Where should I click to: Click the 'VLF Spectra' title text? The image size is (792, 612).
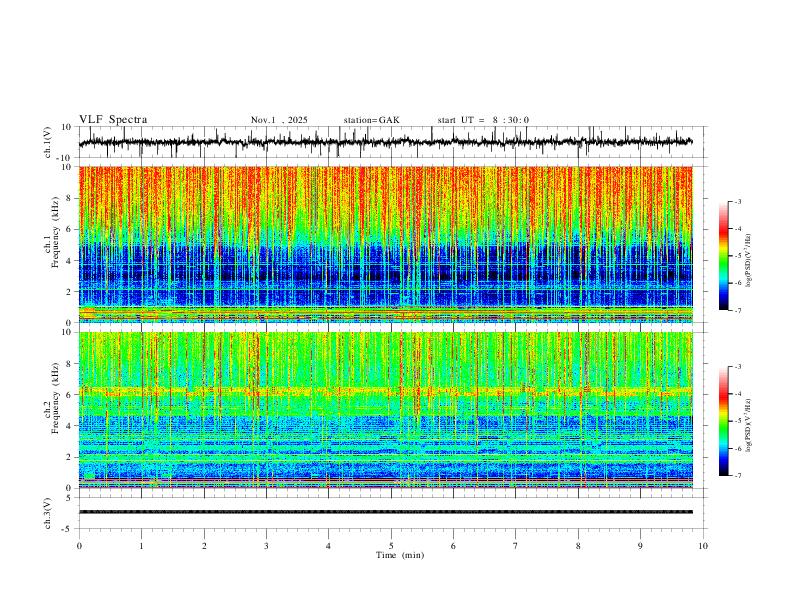pyautogui.click(x=113, y=120)
